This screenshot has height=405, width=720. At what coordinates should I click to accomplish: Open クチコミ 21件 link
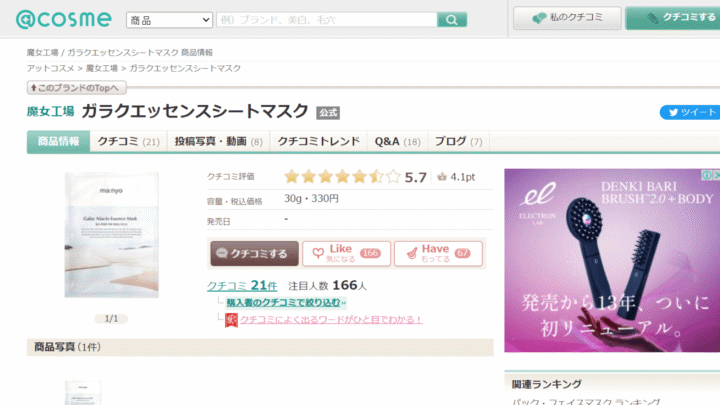[x=242, y=286]
